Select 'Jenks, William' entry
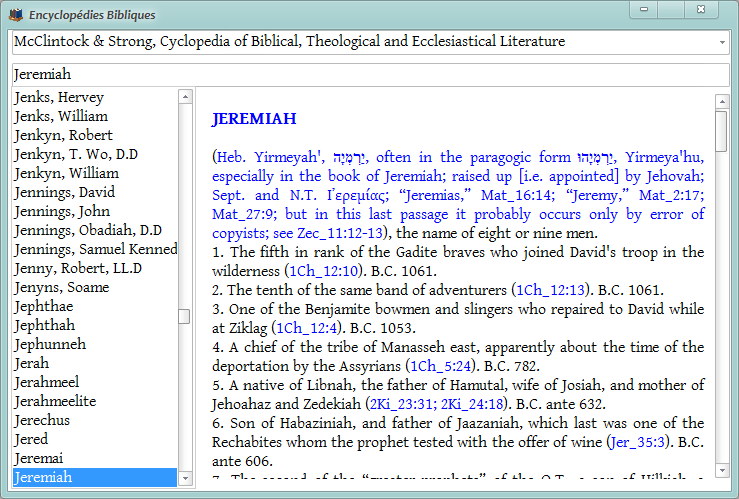Screen dimensions: 739x499 95,116
